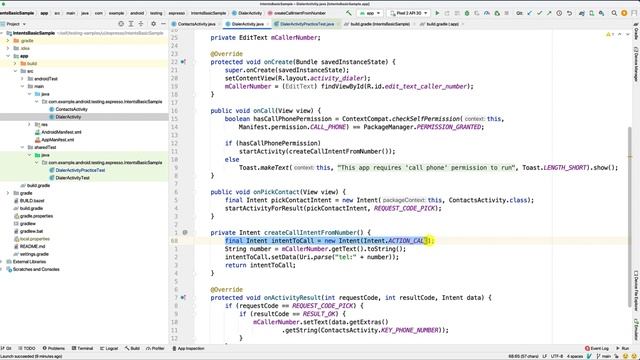
Task: Open Project panel gear options
Action: coord(153,24)
